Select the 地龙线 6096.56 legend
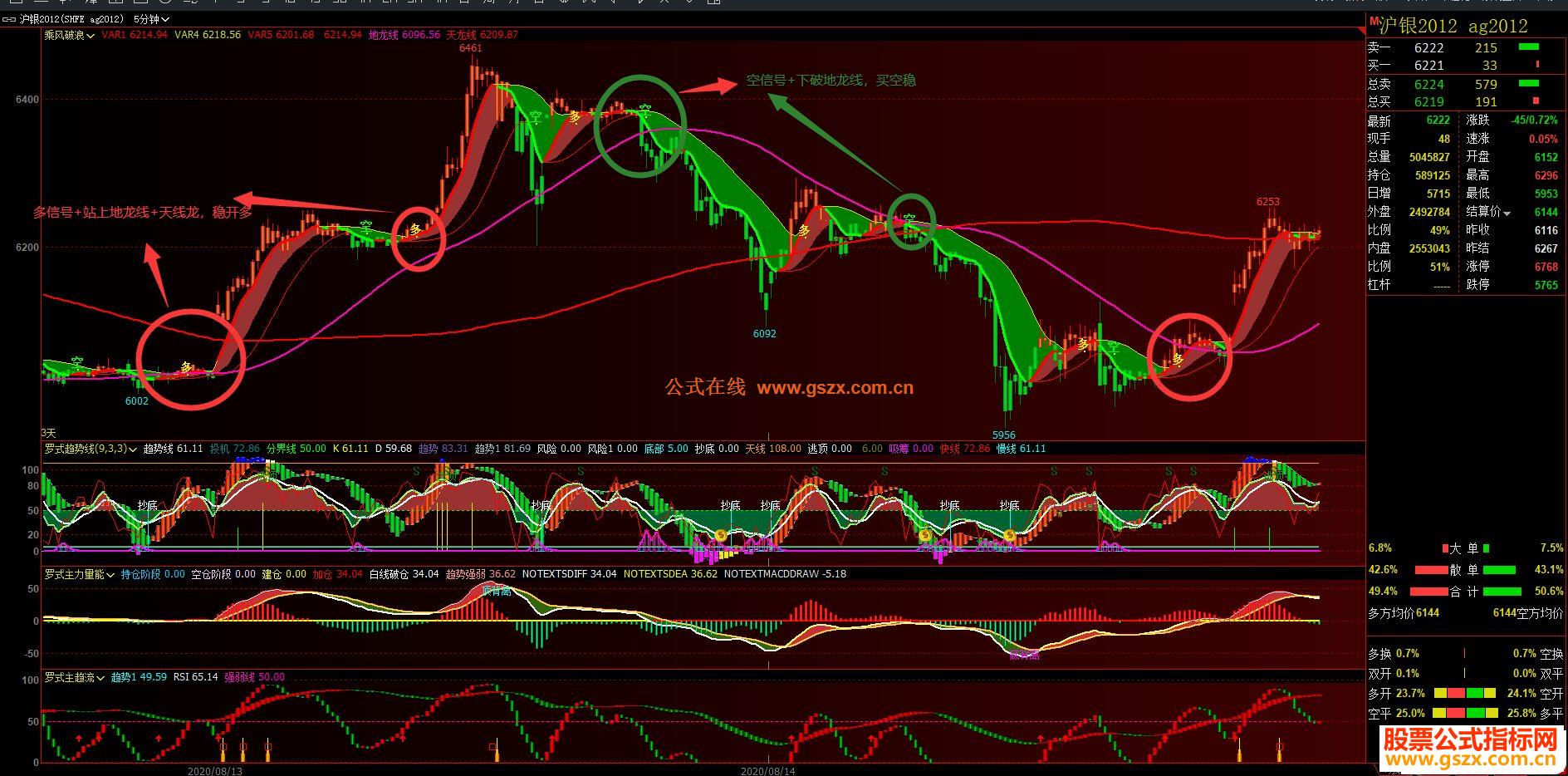Image resolution: width=1568 pixels, height=776 pixels. pyautogui.click(x=404, y=35)
